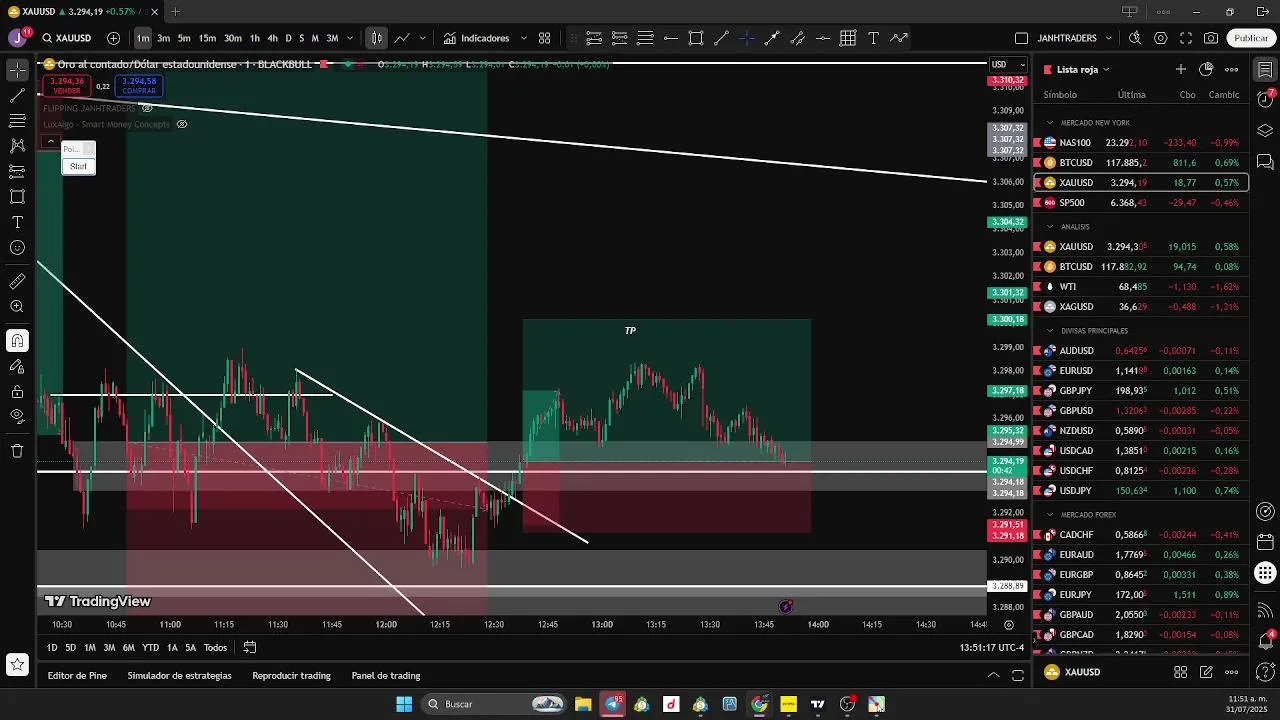Open the Reproducir trading tab
This screenshot has height=720, width=1280.
292,675
